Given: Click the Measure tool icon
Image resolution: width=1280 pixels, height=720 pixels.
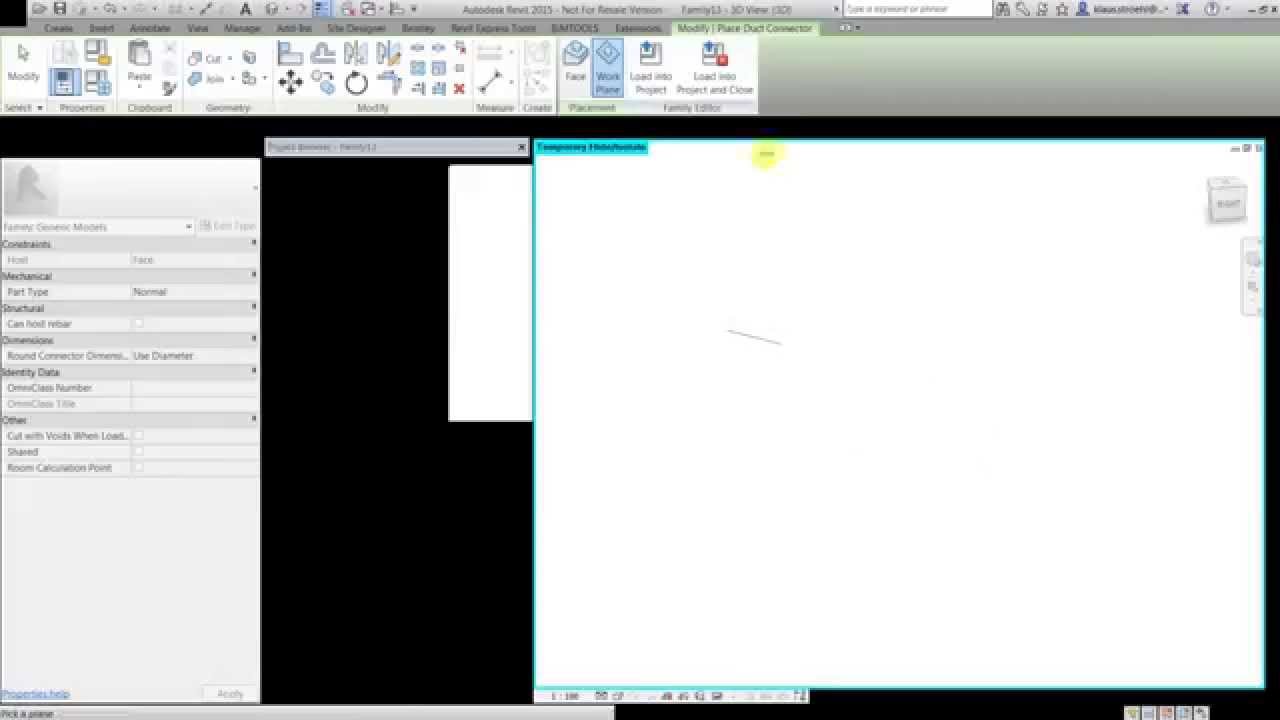Looking at the screenshot, I should [x=490, y=82].
